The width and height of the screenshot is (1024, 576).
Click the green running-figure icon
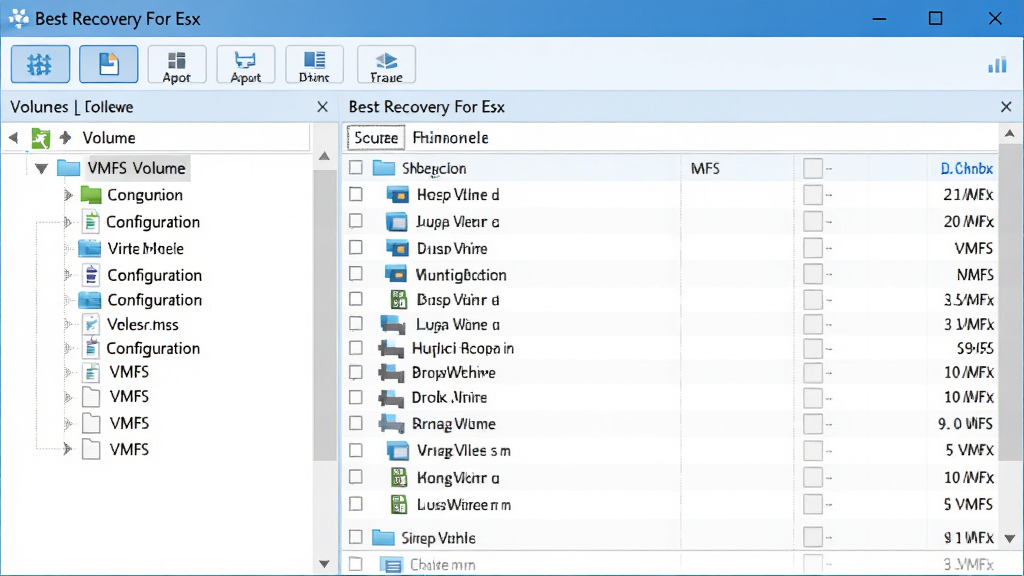coord(40,138)
